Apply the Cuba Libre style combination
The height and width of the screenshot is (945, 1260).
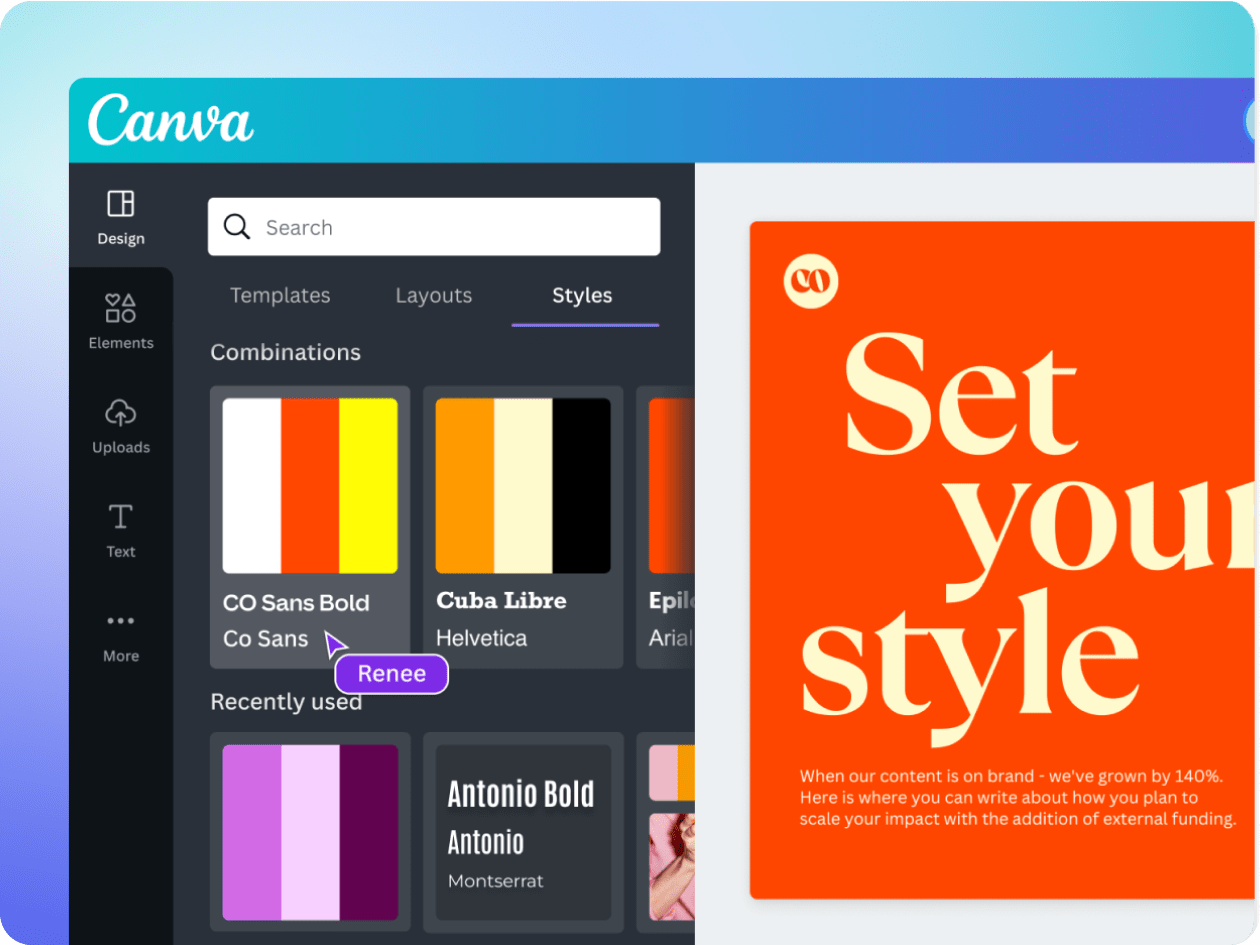pyautogui.click(x=523, y=485)
